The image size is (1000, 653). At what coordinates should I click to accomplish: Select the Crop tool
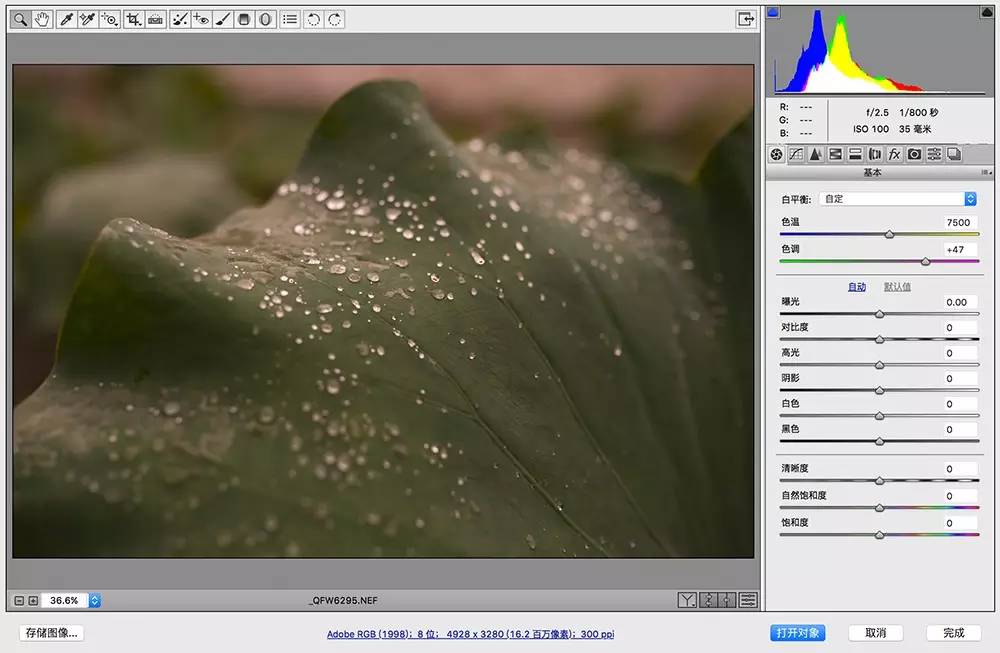[133, 19]
